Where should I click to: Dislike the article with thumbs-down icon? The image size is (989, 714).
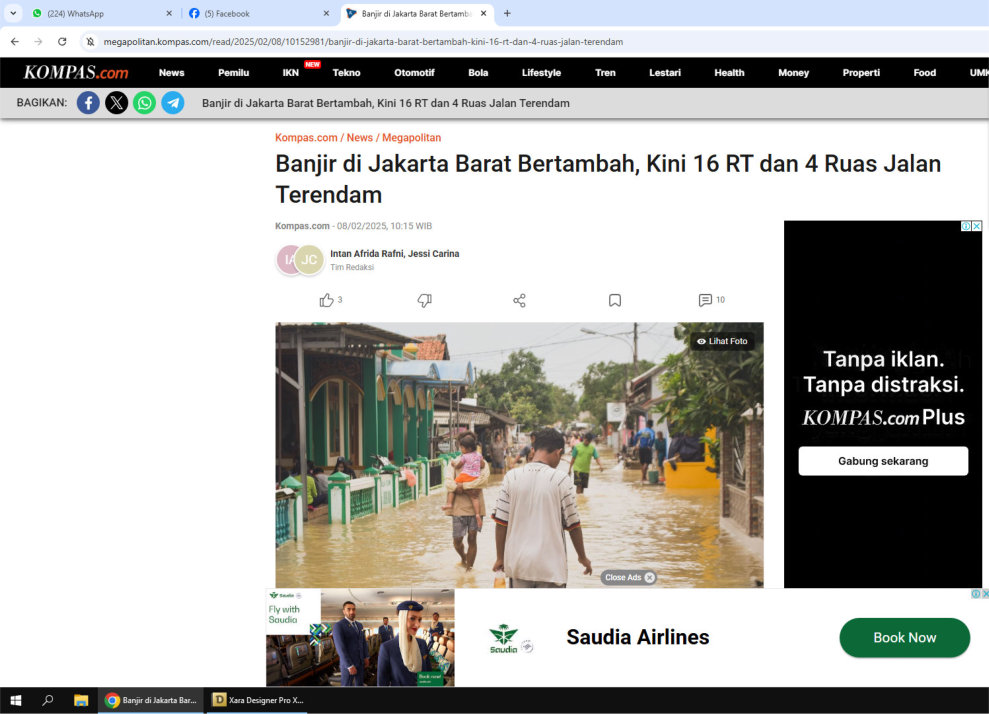[424, 300]
